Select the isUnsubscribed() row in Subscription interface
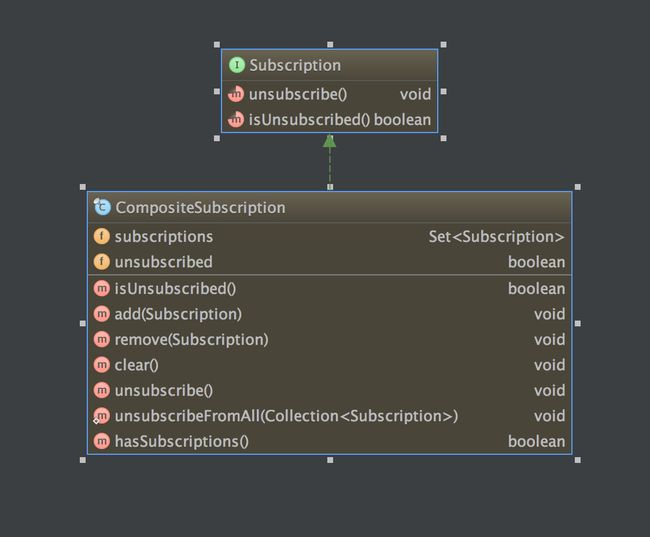 click(x=330, y=119)
